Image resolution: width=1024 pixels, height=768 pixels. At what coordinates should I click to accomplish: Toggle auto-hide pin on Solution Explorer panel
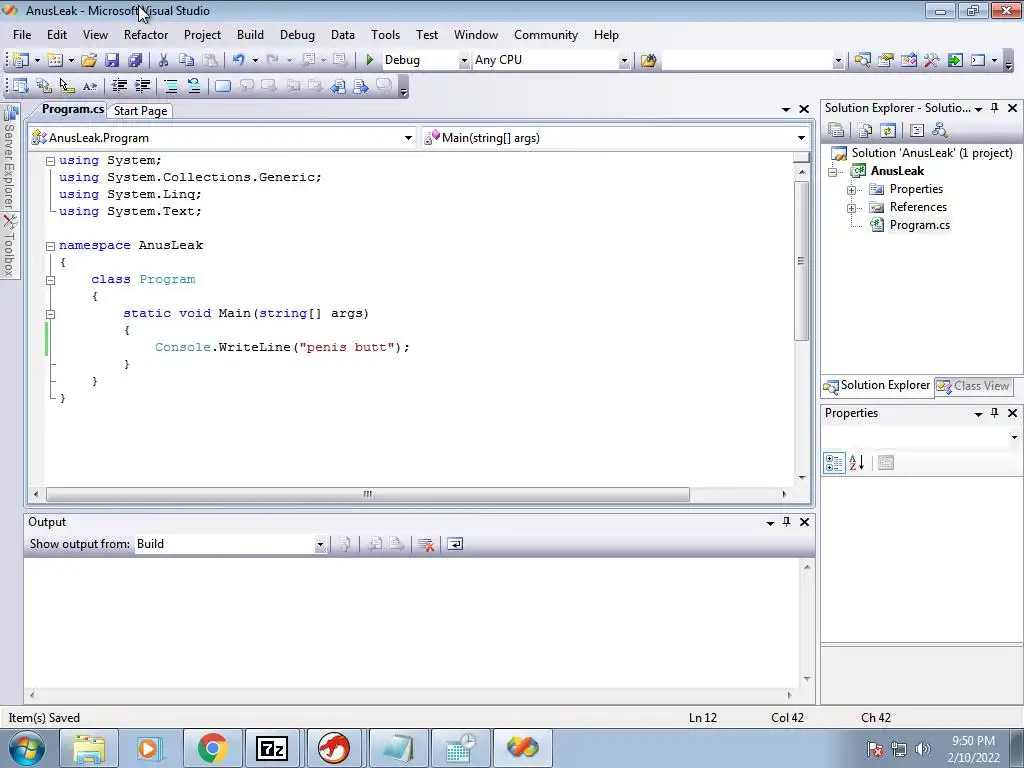(995, 108)
